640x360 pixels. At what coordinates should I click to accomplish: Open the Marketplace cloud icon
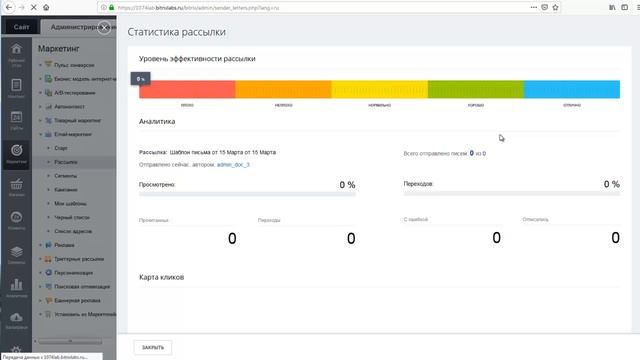pyautogui.click(x=16, y=317)
